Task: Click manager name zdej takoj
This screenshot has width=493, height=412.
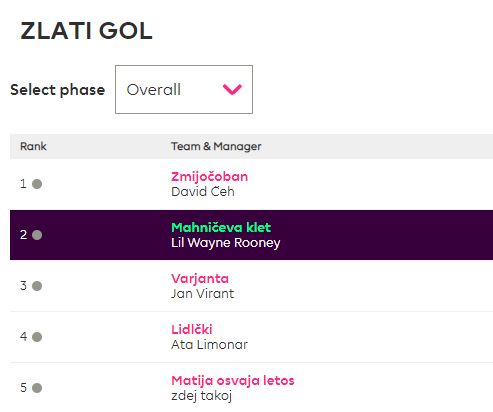Action: coord(201,396)
